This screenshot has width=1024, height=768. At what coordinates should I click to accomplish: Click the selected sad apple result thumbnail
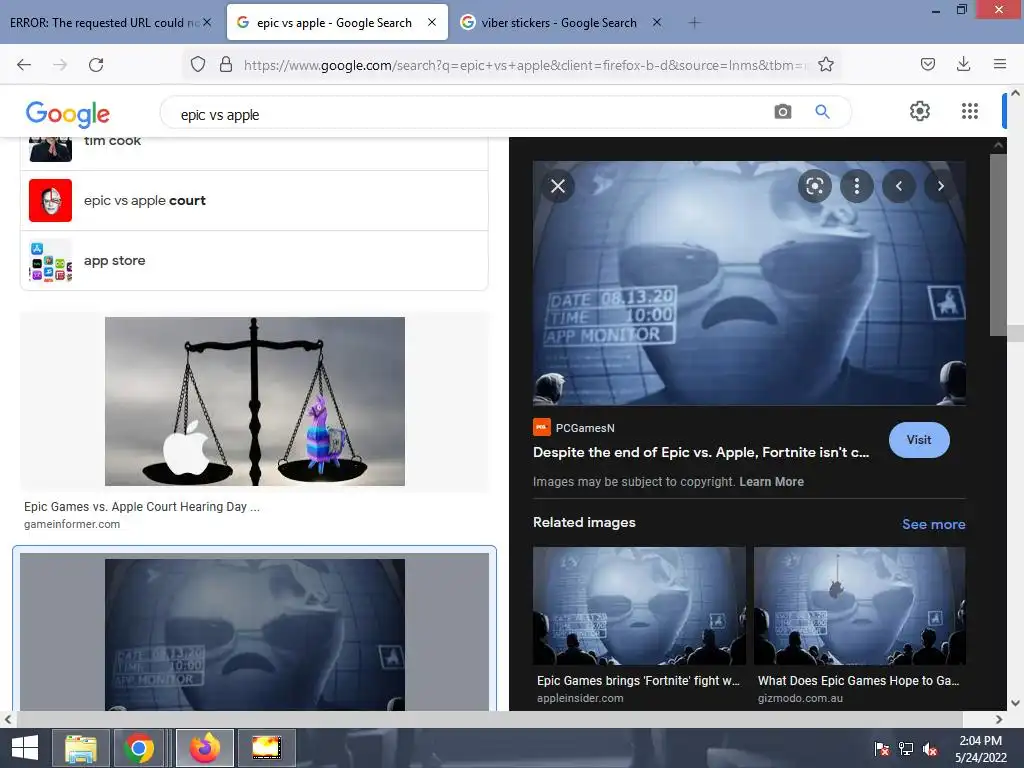coord(255,634)
